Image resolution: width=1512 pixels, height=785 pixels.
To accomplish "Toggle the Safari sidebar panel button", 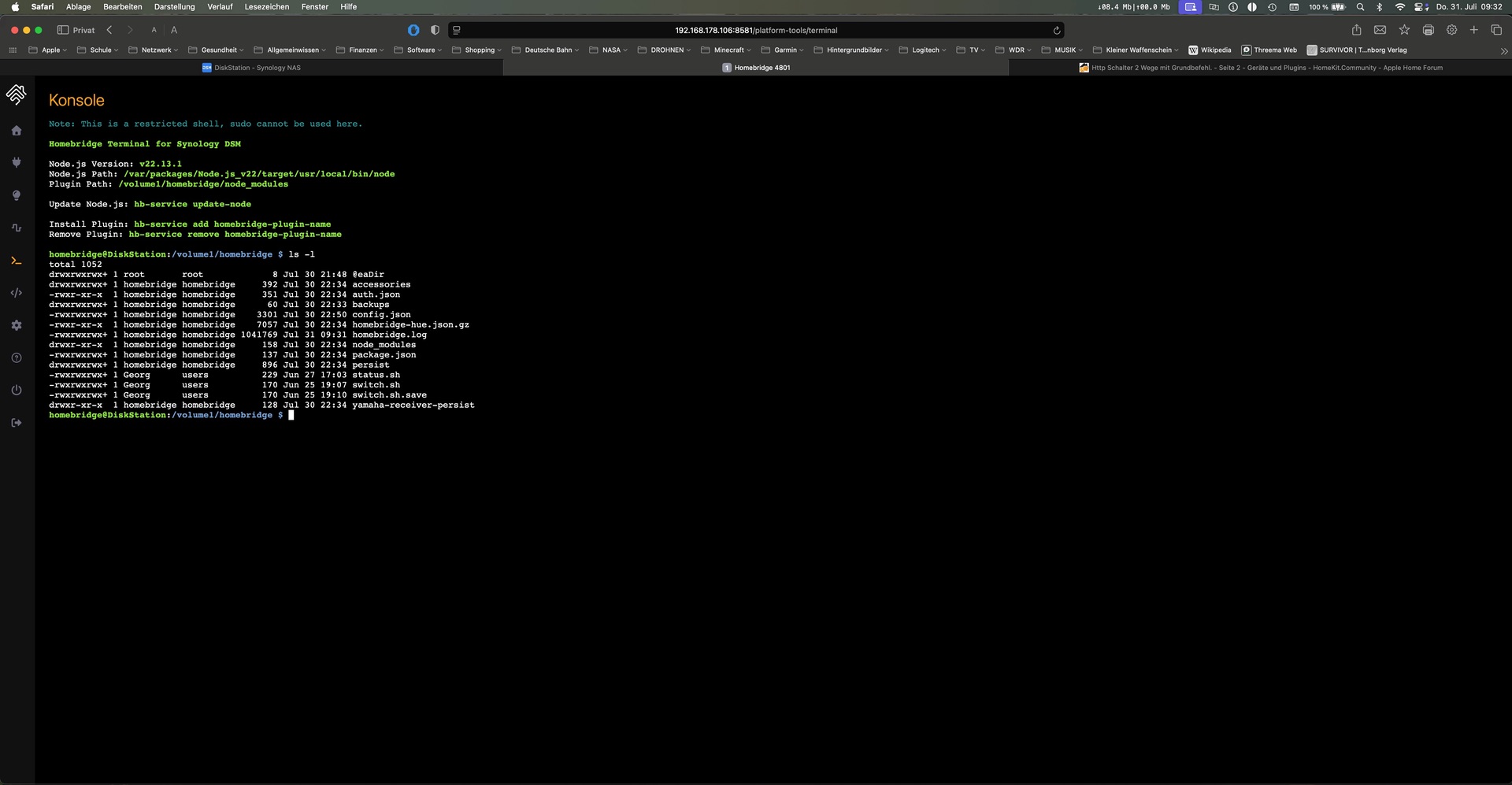I will coord(63,31).
